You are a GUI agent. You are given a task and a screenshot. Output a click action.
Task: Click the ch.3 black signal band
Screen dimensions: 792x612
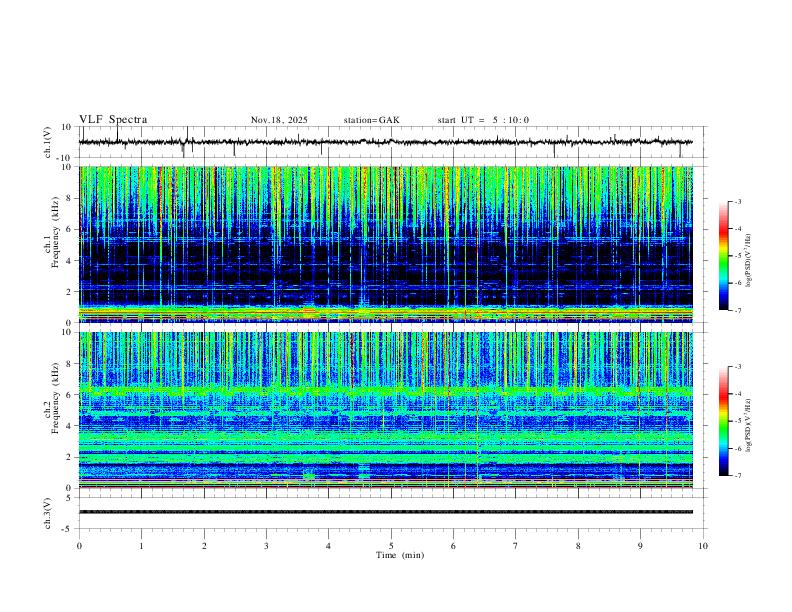tap(386, 512)
